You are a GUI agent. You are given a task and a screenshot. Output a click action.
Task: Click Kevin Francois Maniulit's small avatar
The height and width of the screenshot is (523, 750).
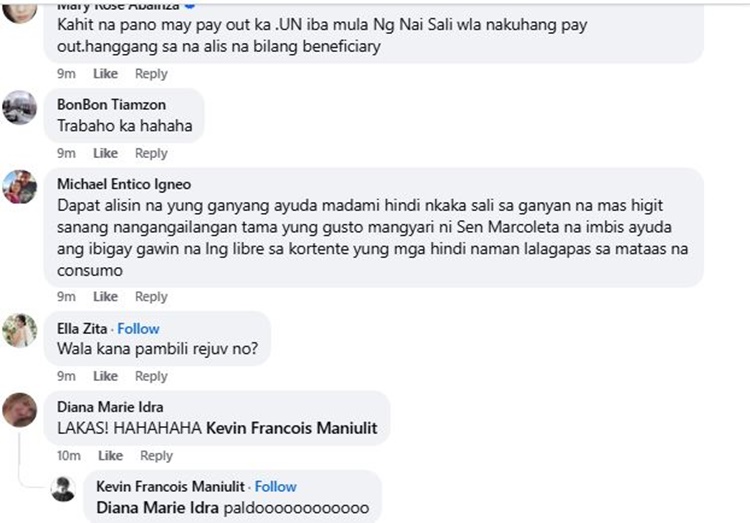point(63,489)
